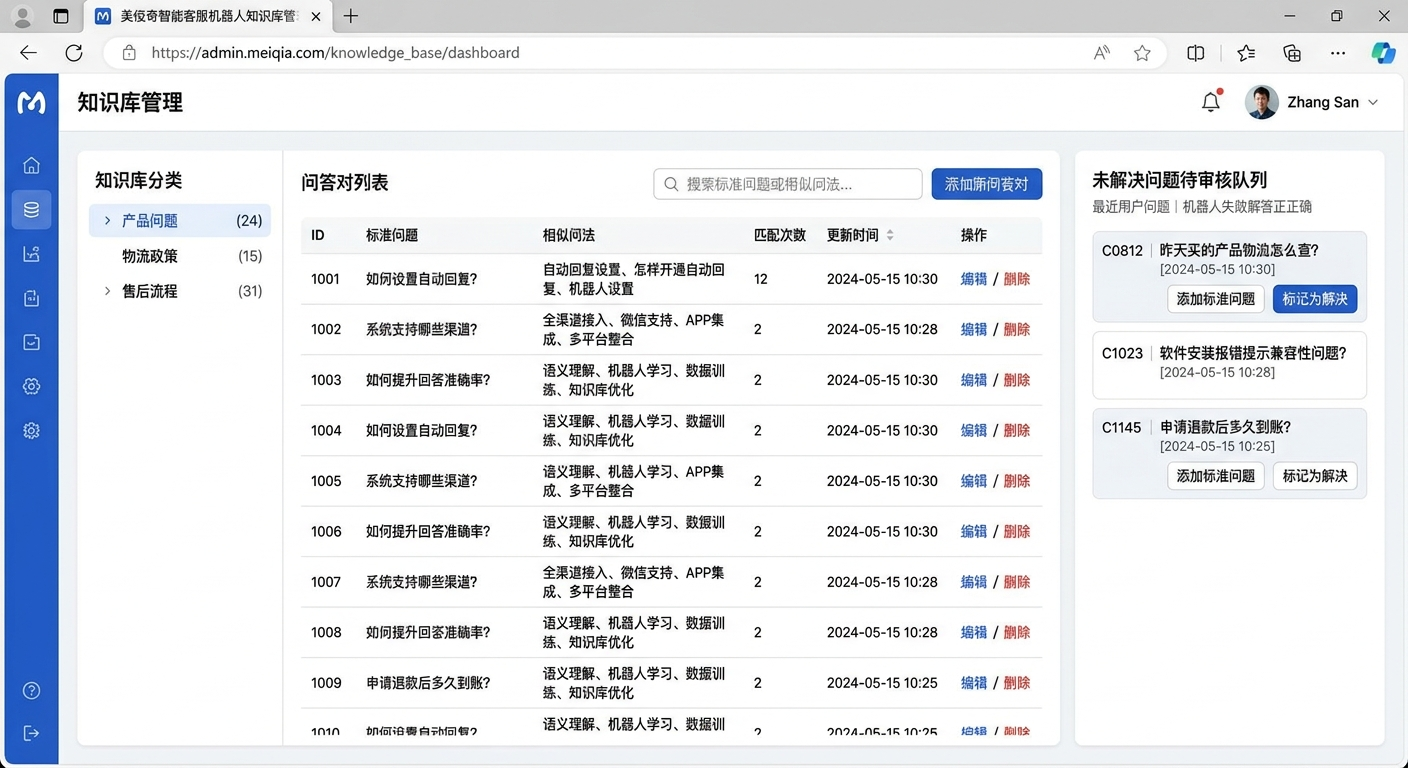Open the notification bell icon
1408x768 pixels.
(x=1210, y=101)
